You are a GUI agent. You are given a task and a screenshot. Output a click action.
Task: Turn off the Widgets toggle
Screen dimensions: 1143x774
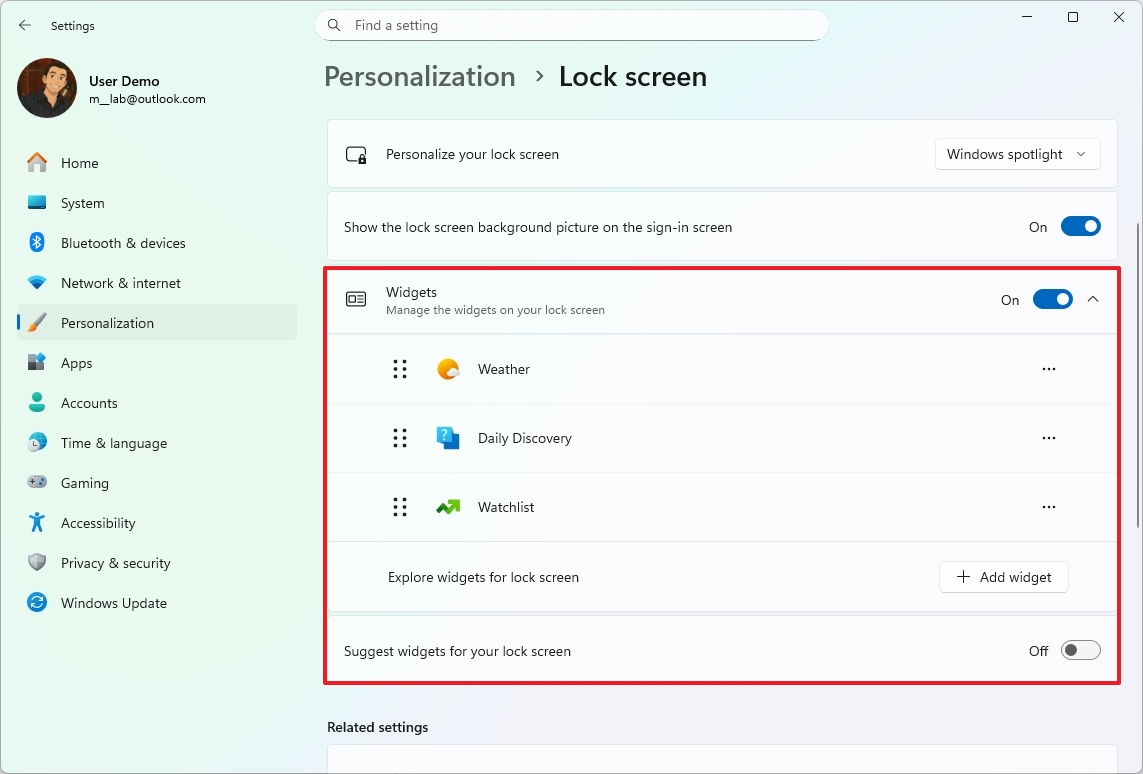click(x=1052, y=299)
